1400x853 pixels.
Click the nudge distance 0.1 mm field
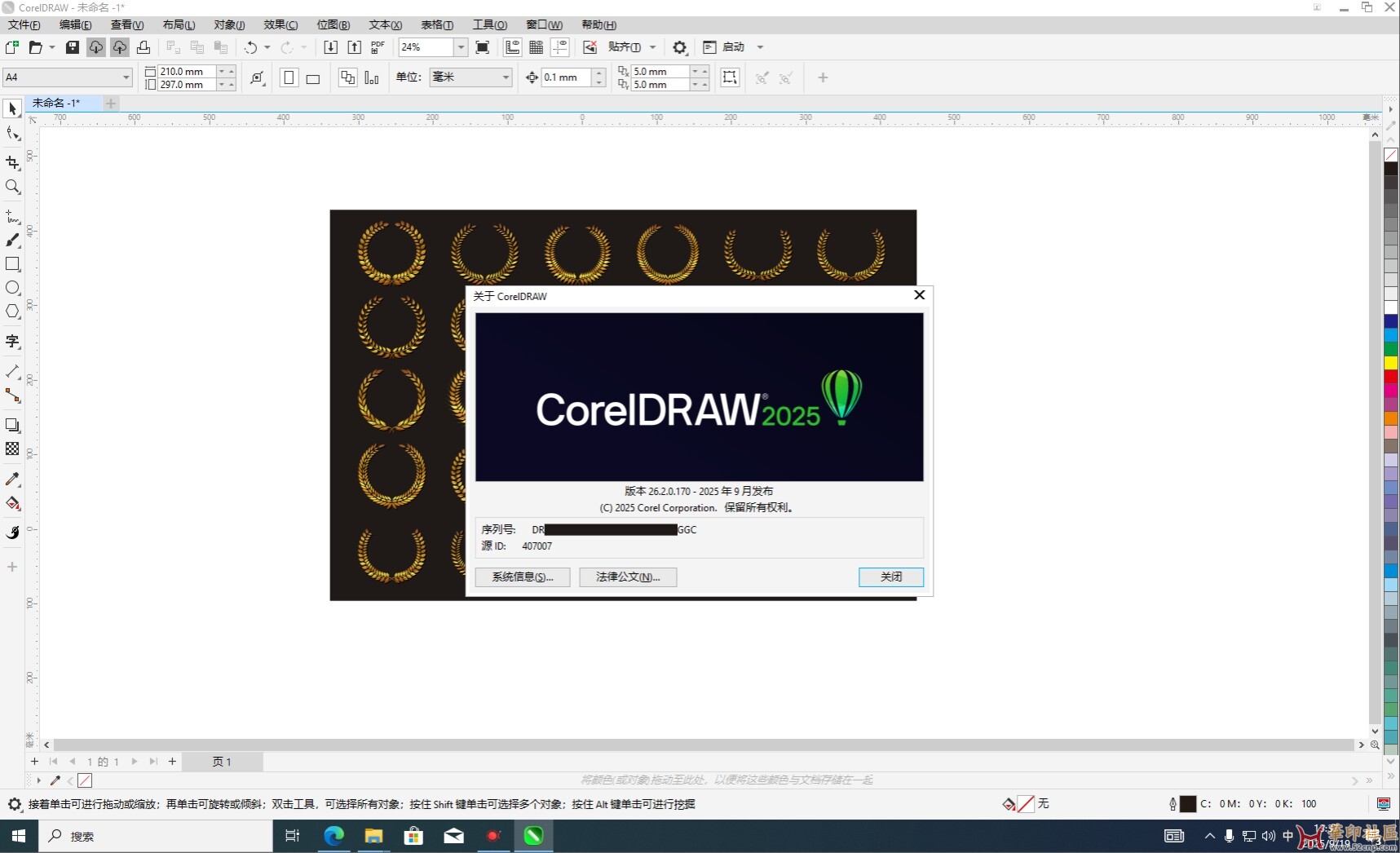567,77
